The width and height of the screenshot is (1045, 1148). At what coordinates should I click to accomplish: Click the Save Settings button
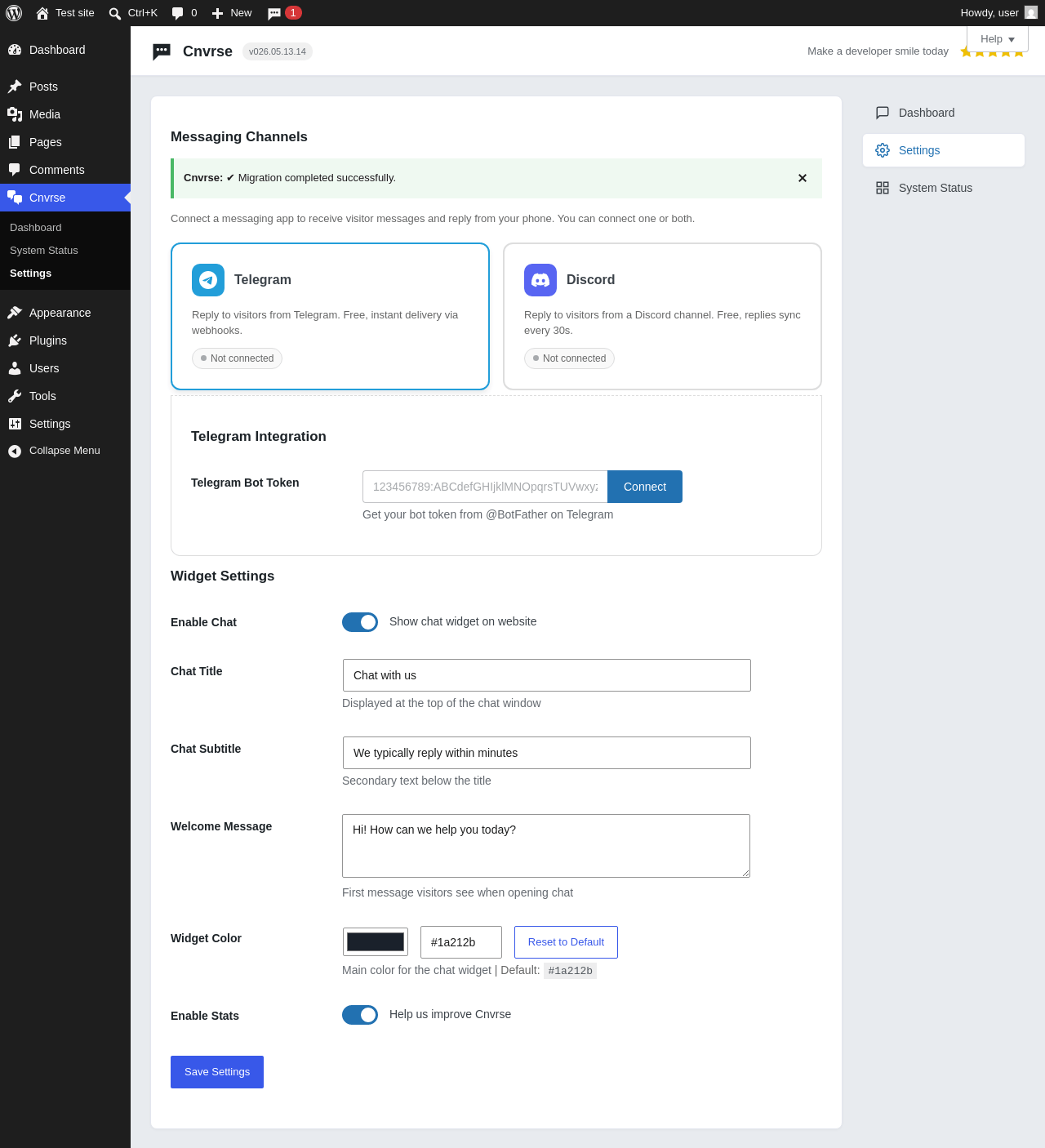(x=217, y=1072)
